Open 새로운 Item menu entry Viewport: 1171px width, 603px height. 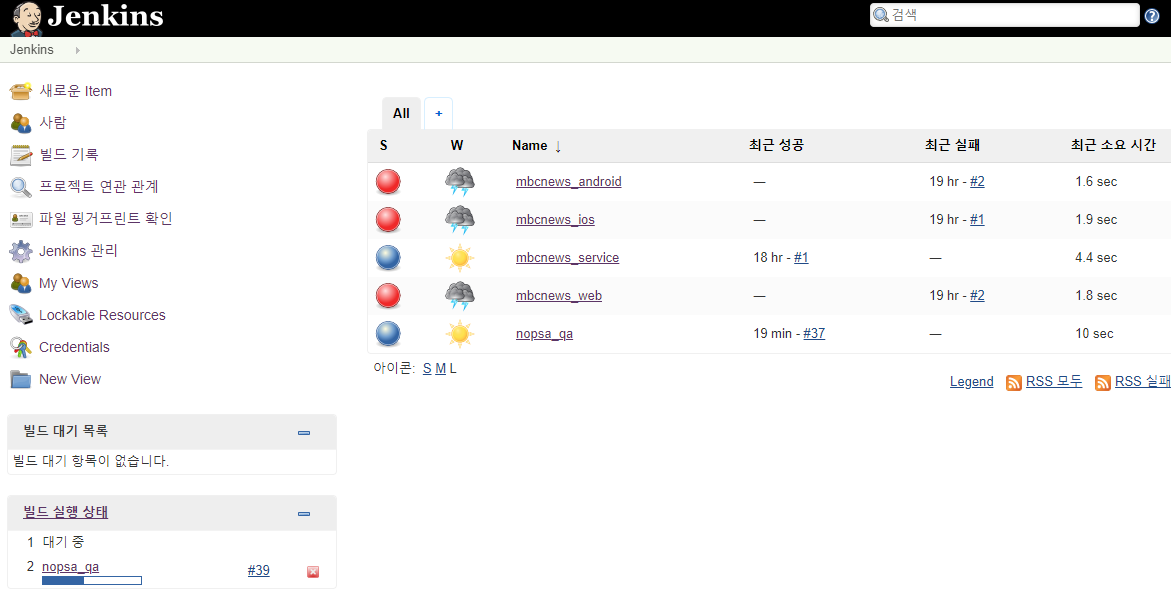pos(75,91)
